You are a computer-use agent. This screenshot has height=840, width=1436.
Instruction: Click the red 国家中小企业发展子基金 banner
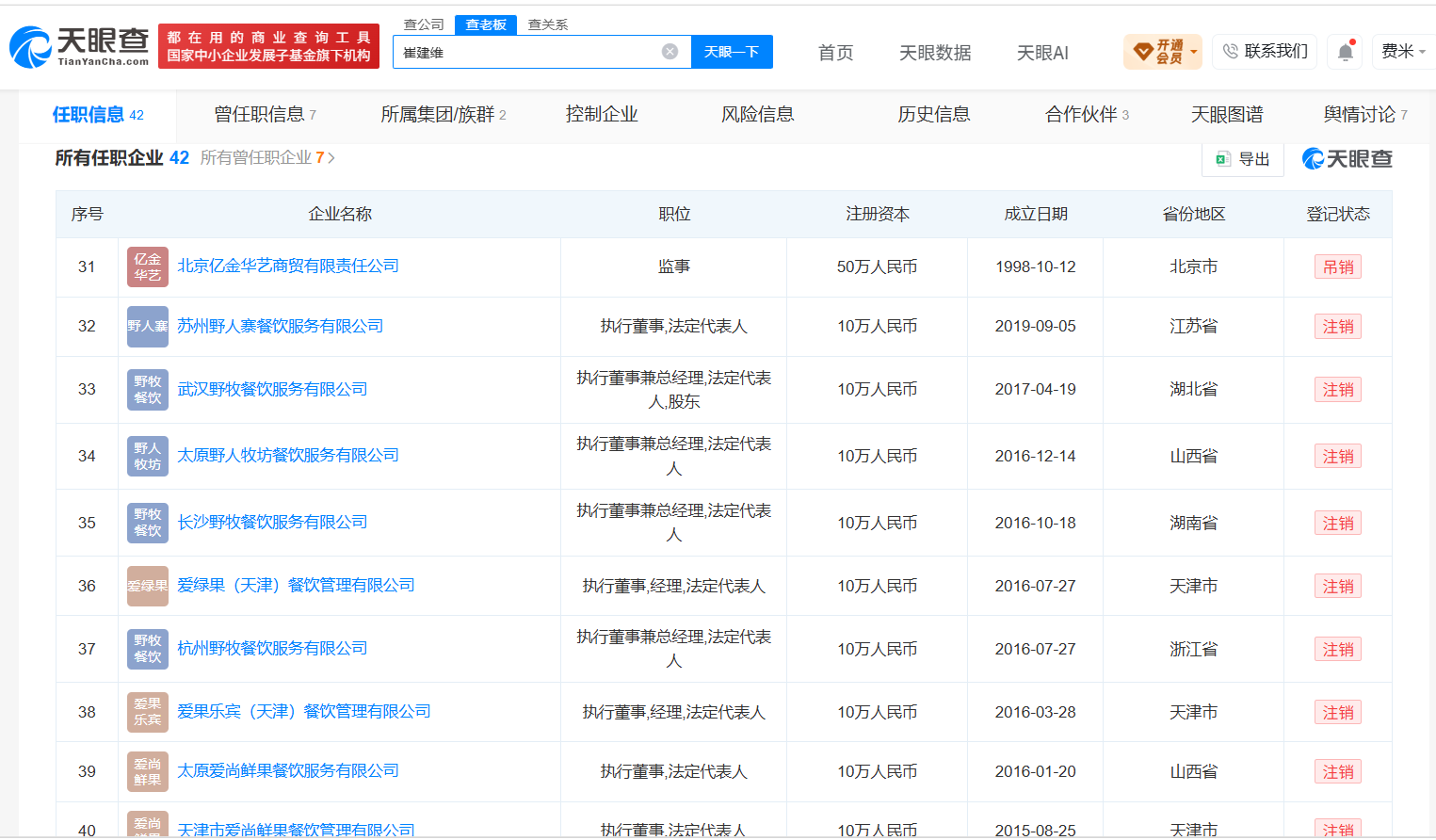click(268, 47)
